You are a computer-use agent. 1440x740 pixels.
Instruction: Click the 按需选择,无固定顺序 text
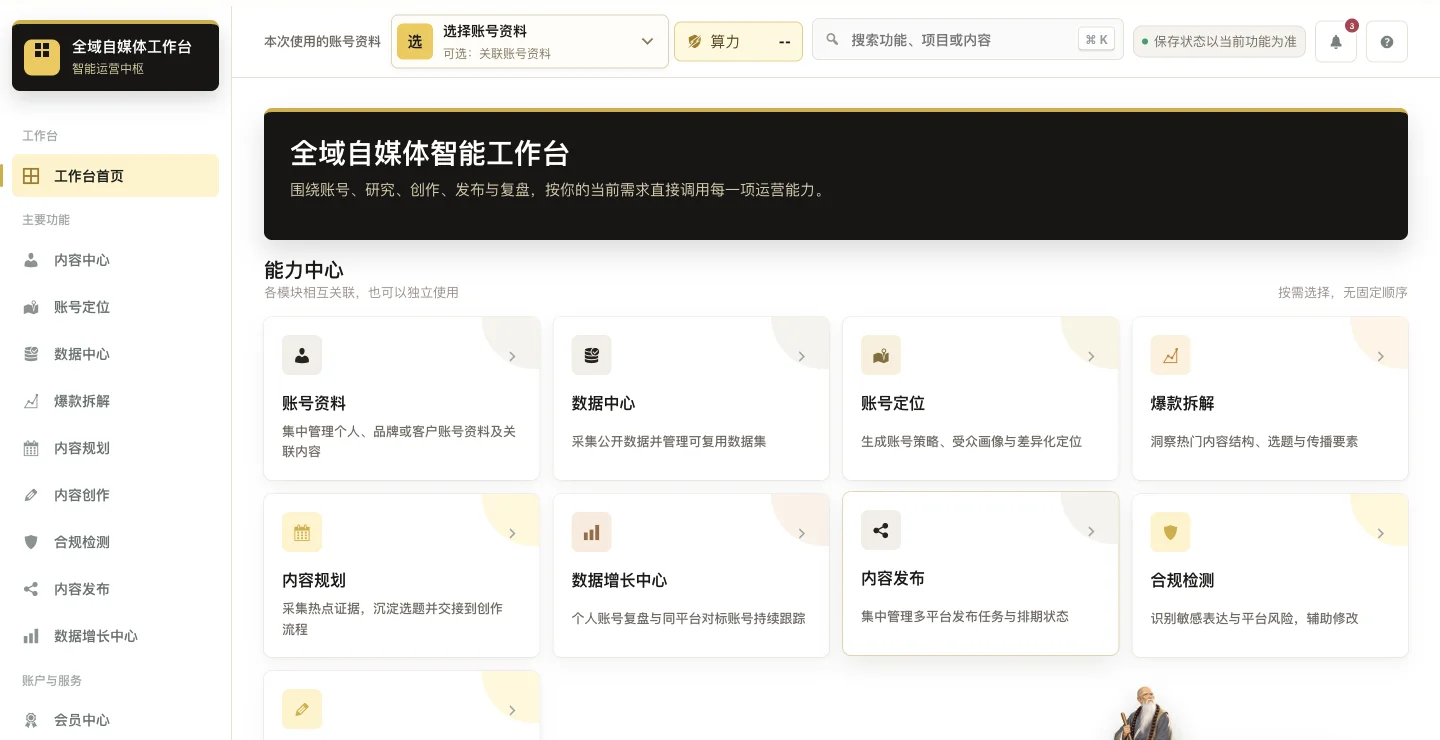tap(1342, 293)
